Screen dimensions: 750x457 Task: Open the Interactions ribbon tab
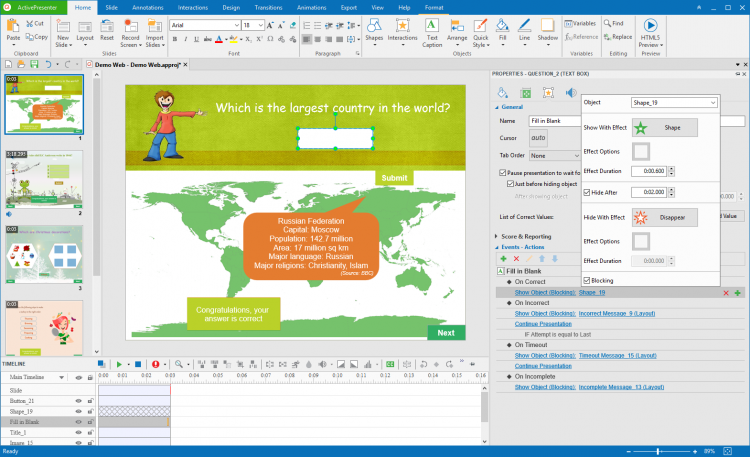tap(192, 7)
